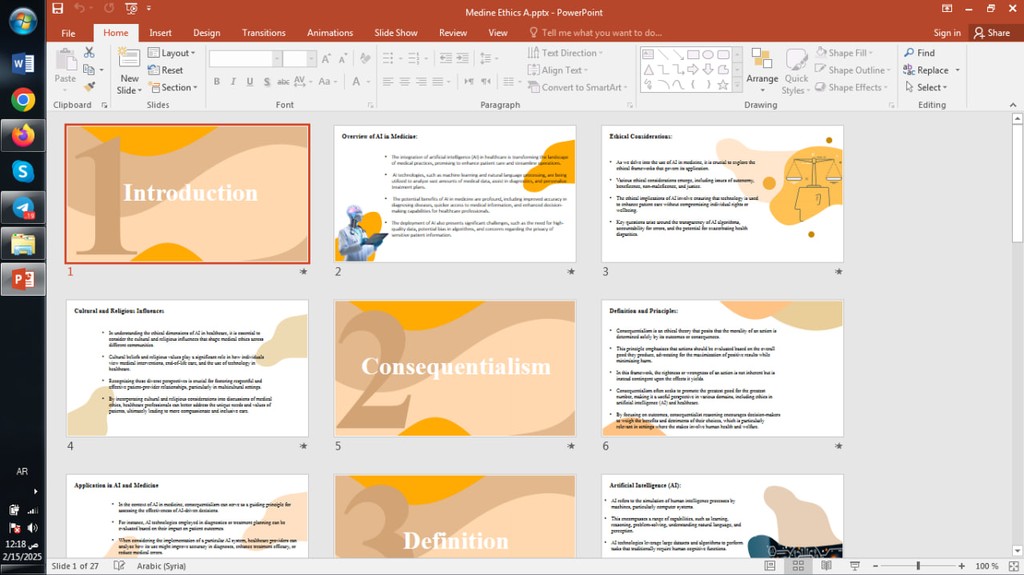Image resolution: width=1024 pixels, height=575 pixels.
Task: Expand the Select dropdown in Editing
Action: tap(927, 87)
